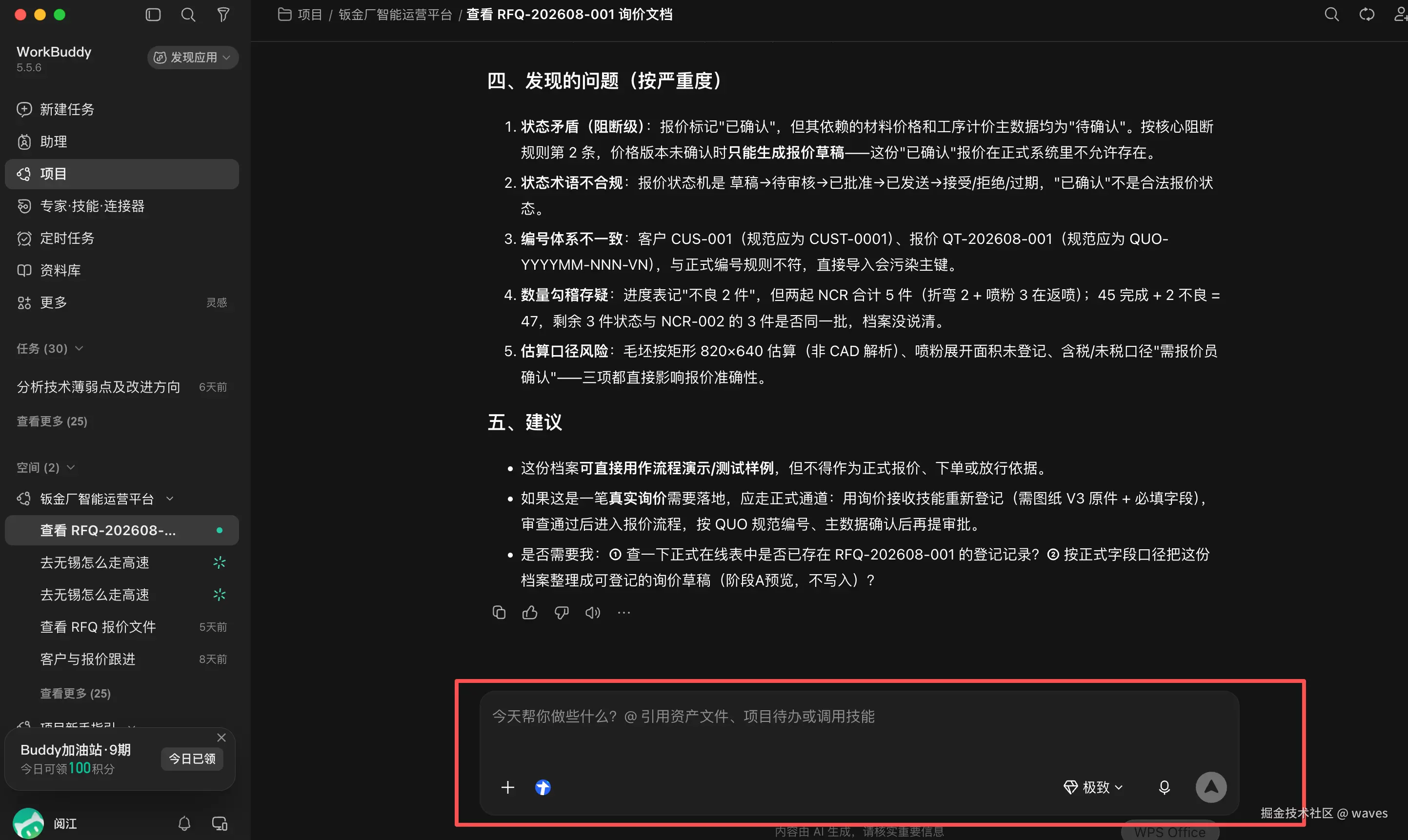Click 查看更多 (25) under project list
Image resolution: width=1408 pixels, height=840 pixels.
75,693
